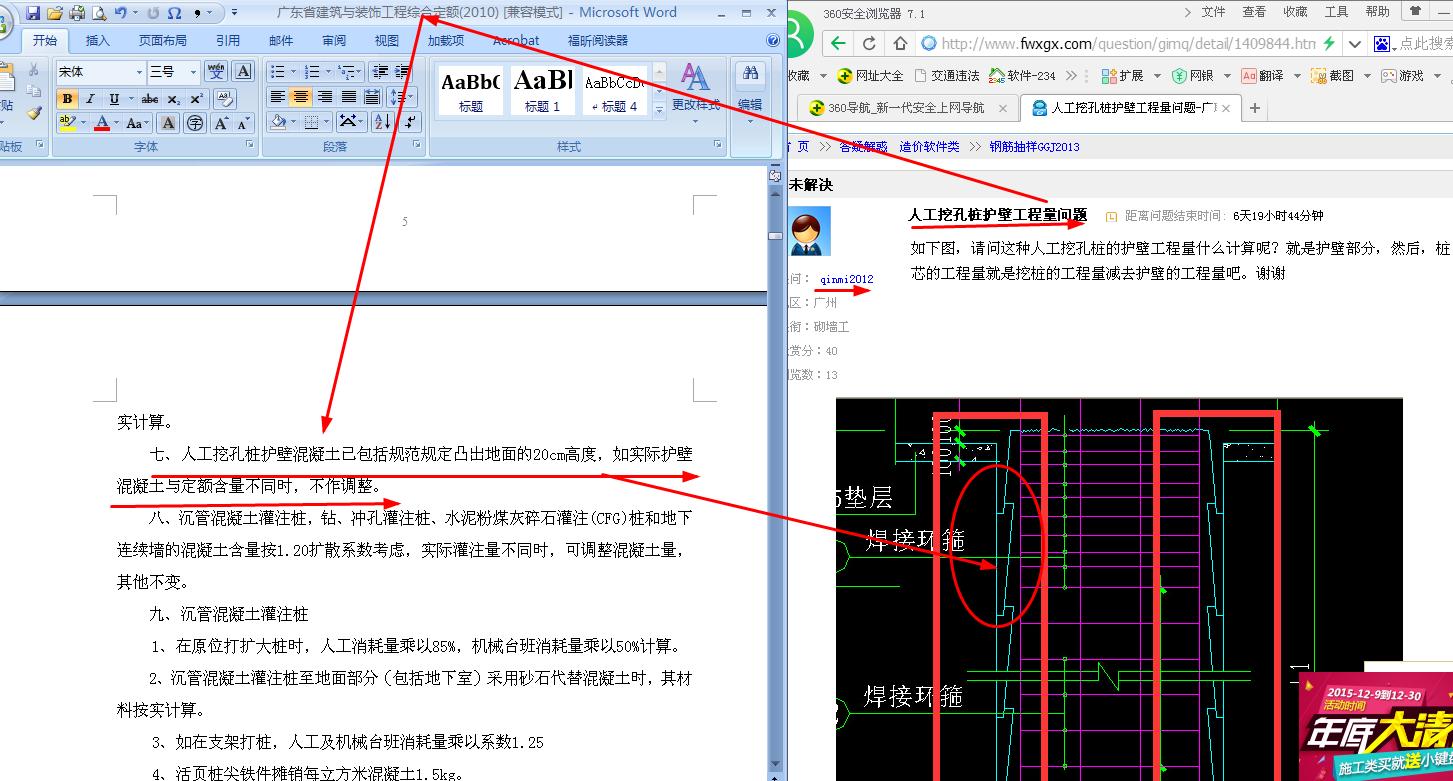This screenshot has height=781, width=1453.
Task: Click character border A icon
Action: click(x=243, y=72)
